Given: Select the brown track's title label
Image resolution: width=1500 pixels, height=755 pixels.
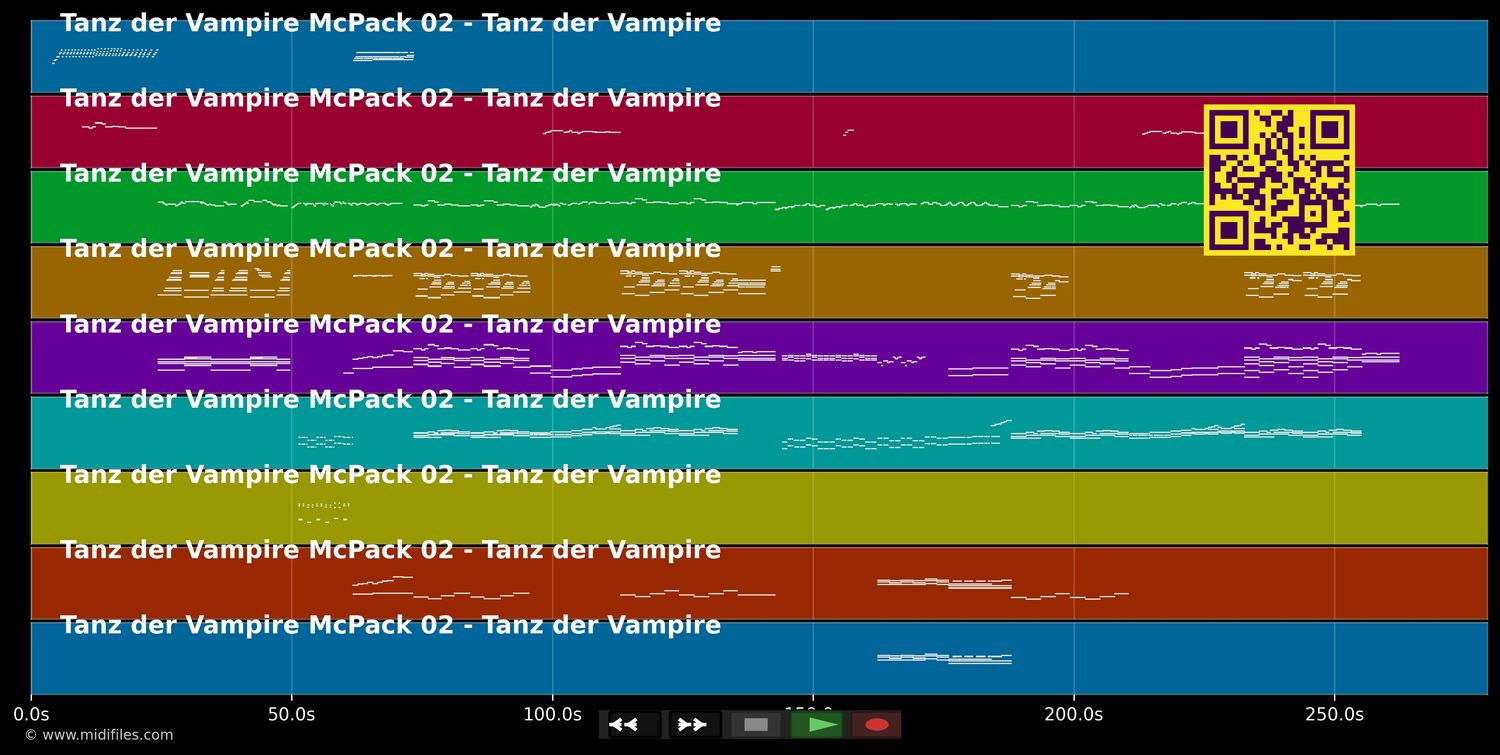Looking at the screenshot, I should [390, 249].
